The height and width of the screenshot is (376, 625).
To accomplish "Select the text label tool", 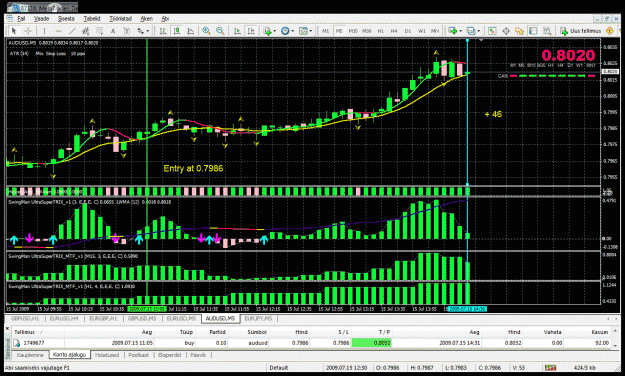I will click(x=127, y=31).
